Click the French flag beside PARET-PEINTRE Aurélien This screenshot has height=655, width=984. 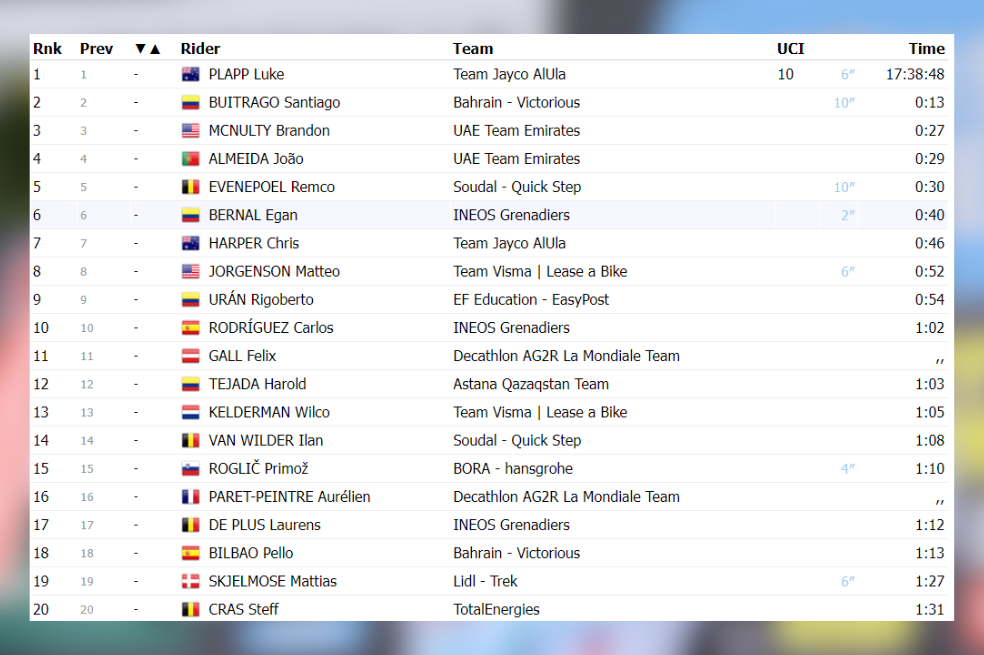tap(191, 497)
